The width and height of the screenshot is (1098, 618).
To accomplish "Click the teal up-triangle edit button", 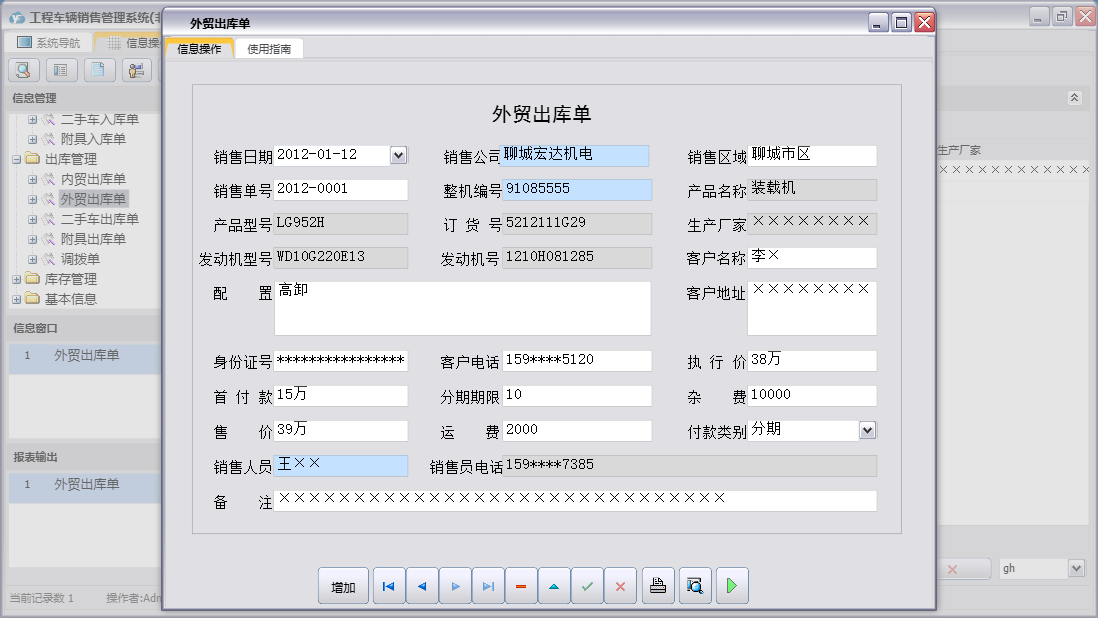I will pyautogui.click(x=554, y=587).
